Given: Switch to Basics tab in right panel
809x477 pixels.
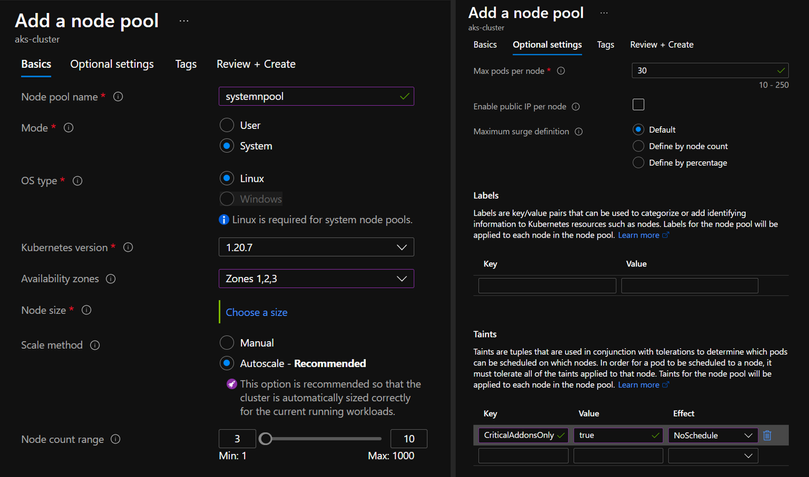Looking at the screenshot, I should tap(485, 45).
